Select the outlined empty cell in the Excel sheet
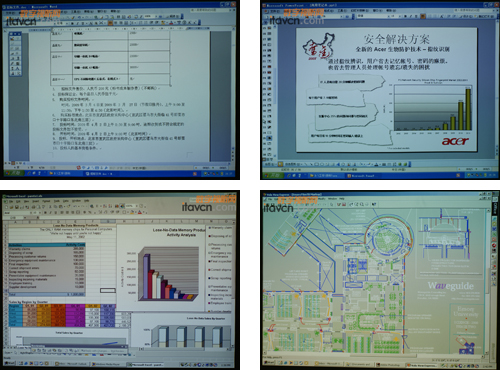500x370 pixels. 108,290
